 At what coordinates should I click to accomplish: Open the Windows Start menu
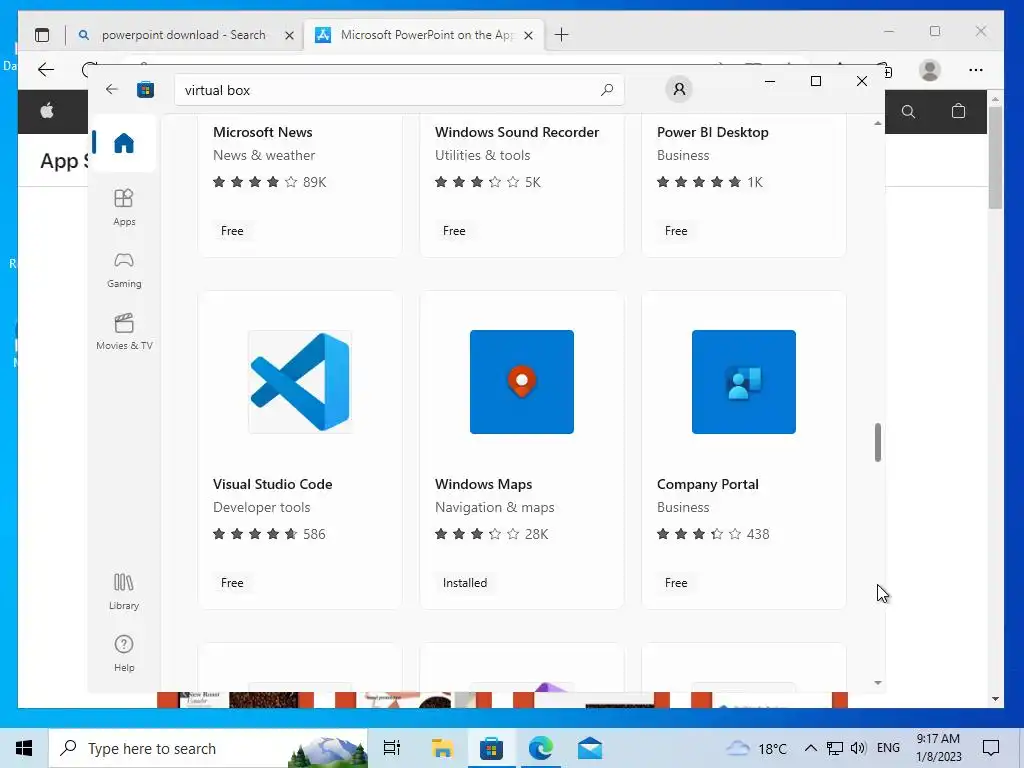point(24,748)
